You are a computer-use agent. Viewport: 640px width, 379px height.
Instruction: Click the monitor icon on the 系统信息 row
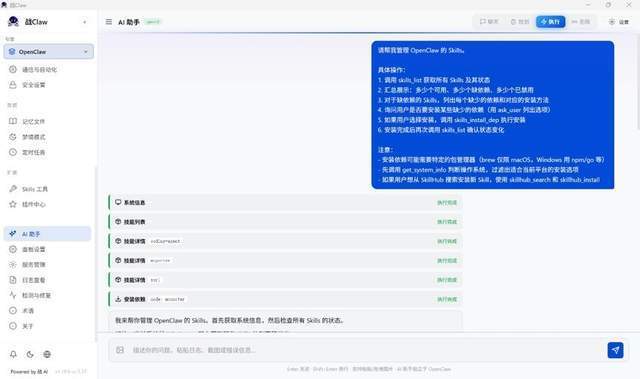click(118, 202)
